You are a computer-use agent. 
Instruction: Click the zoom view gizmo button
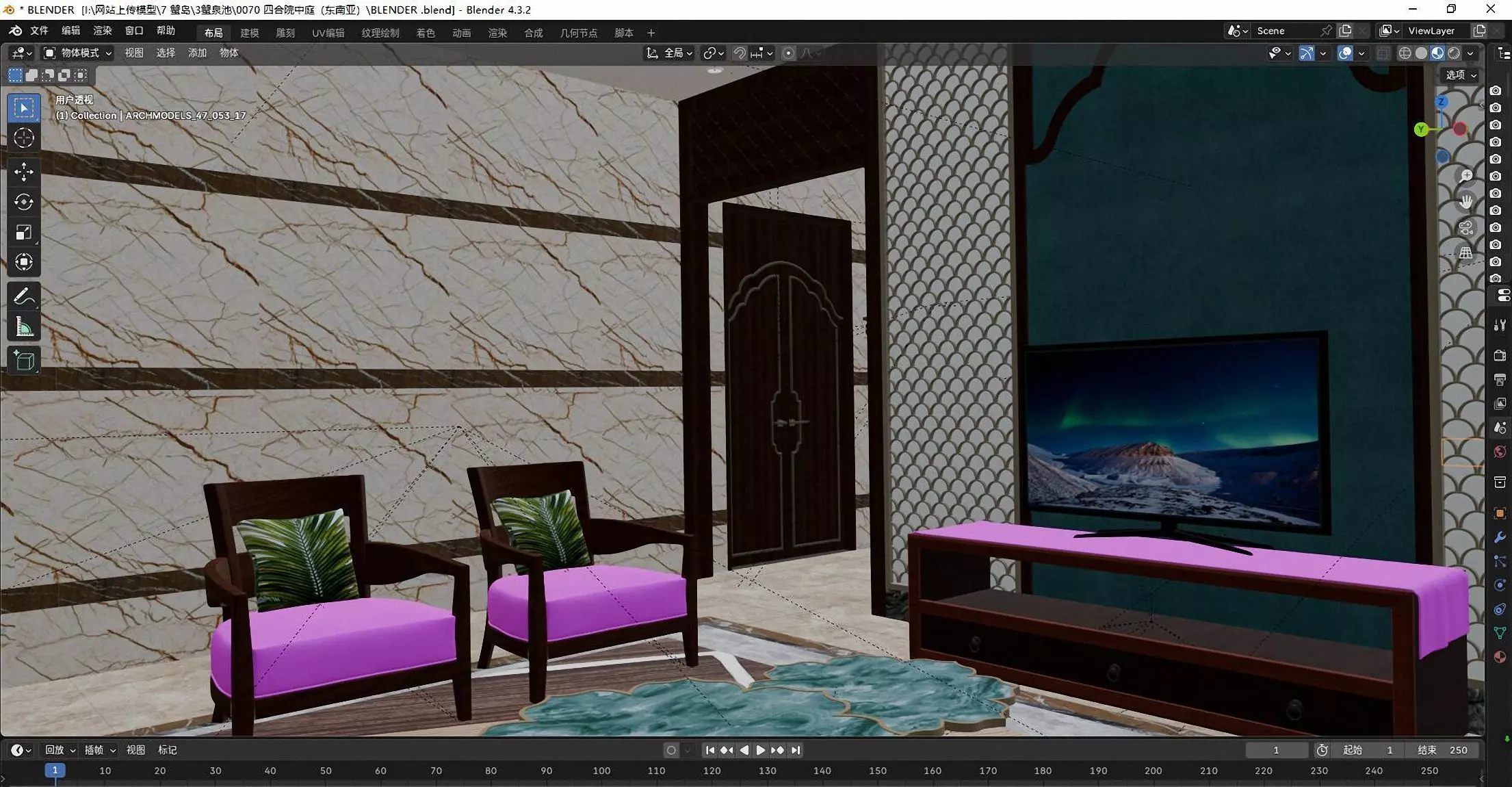1465,176
